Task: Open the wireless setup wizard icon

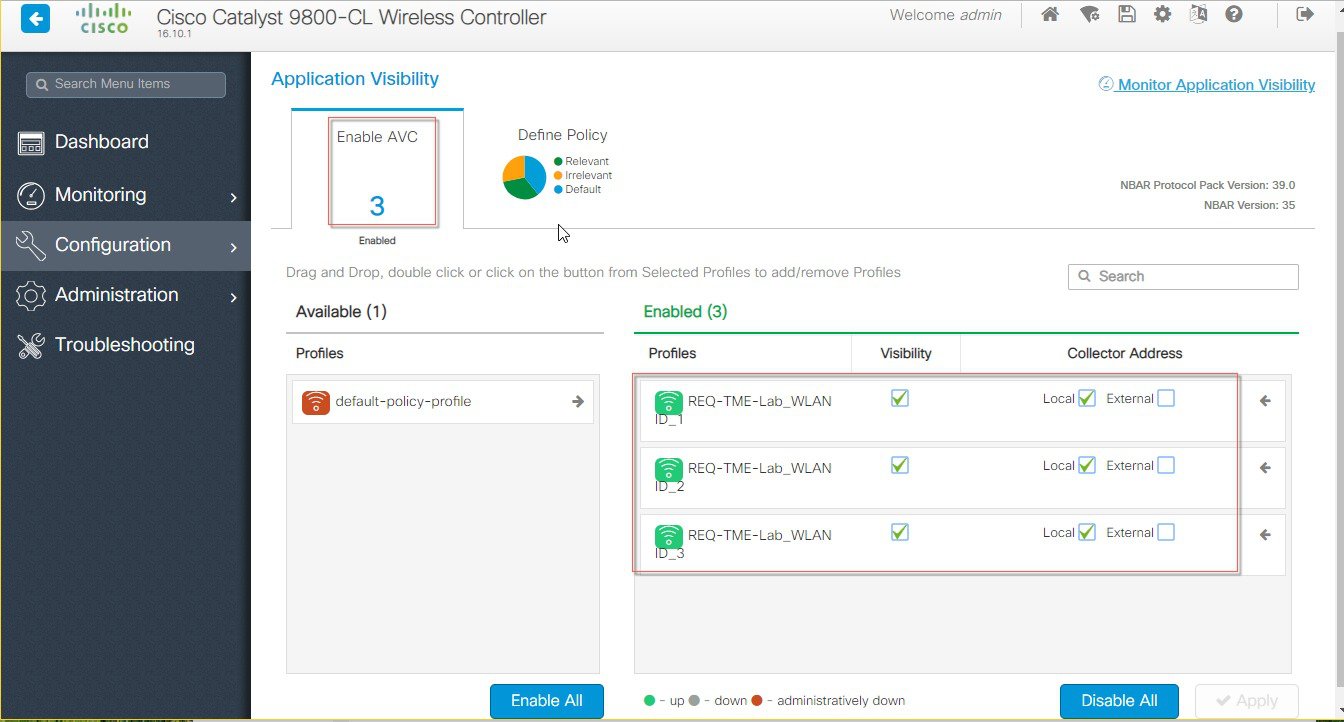Action: point(1090,15)
